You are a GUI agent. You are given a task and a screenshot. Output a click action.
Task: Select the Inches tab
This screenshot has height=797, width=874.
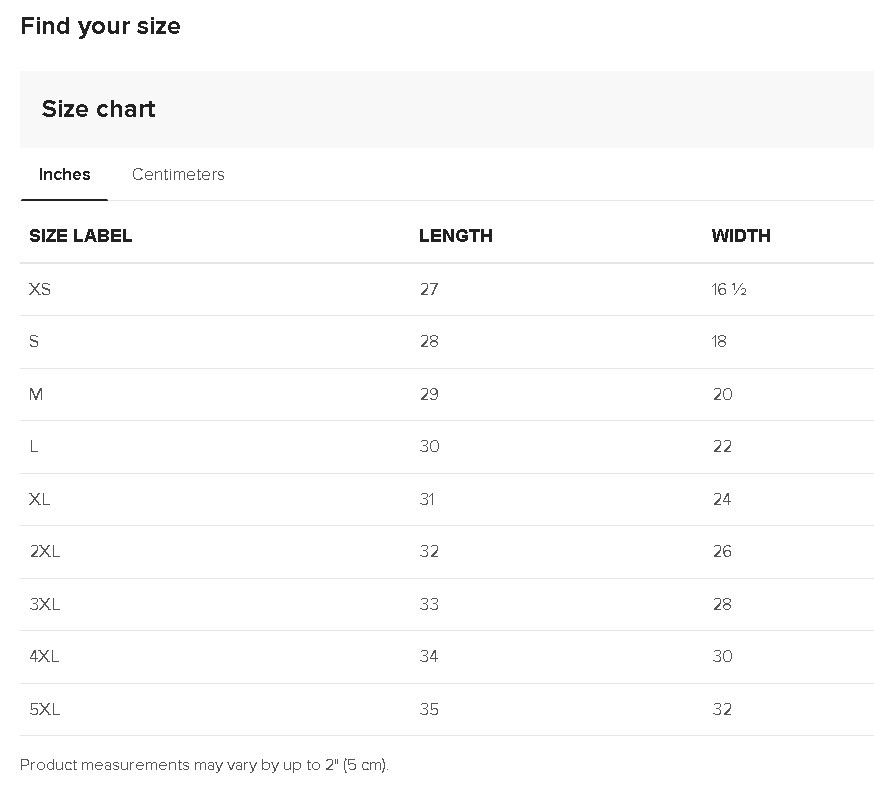[65, 174]
